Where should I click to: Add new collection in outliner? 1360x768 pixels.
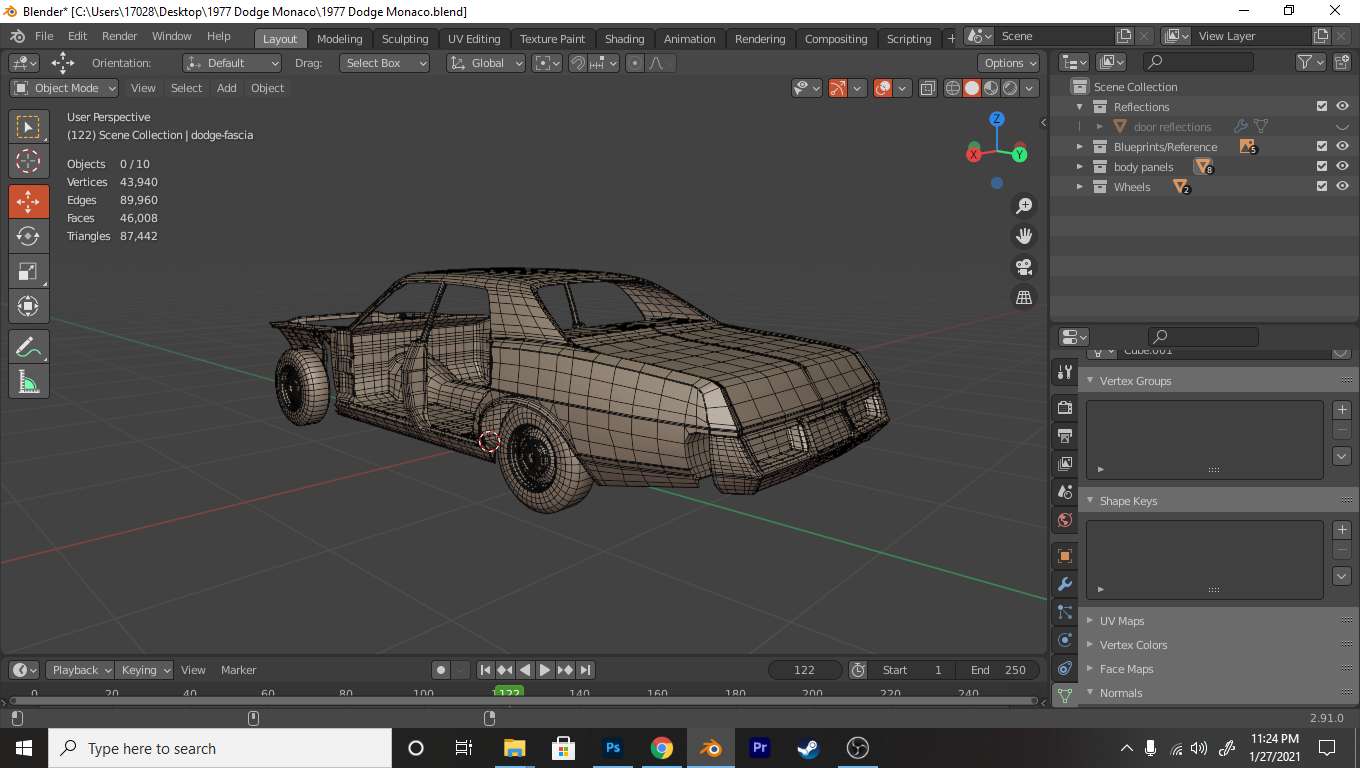tap(1342, 62)
